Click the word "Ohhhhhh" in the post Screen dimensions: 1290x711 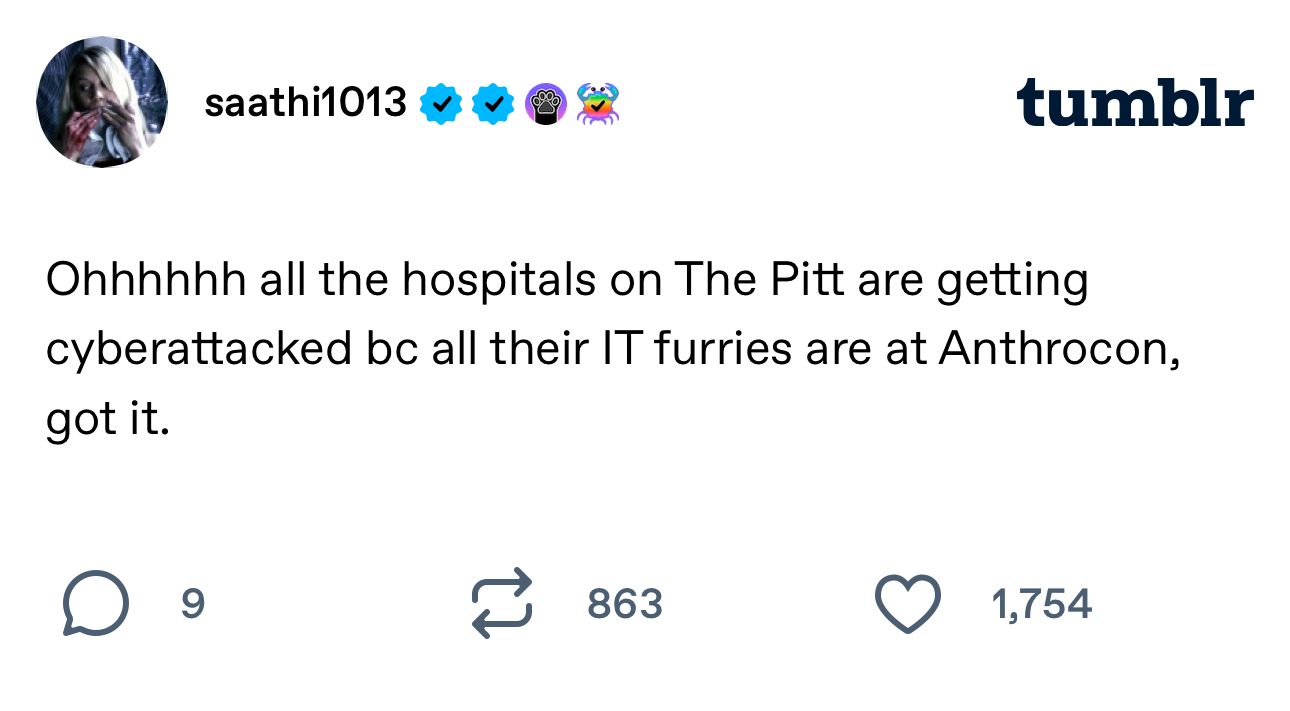tap(146, 283)
